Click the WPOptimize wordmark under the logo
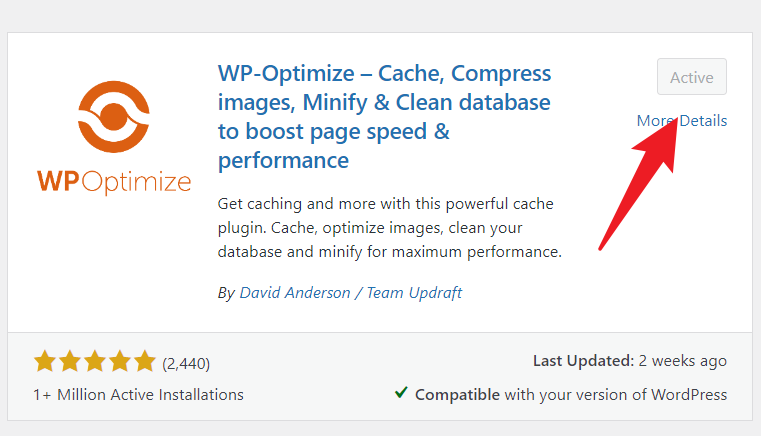This screenshot has width=761, height=436. click(x=113, y=181)
